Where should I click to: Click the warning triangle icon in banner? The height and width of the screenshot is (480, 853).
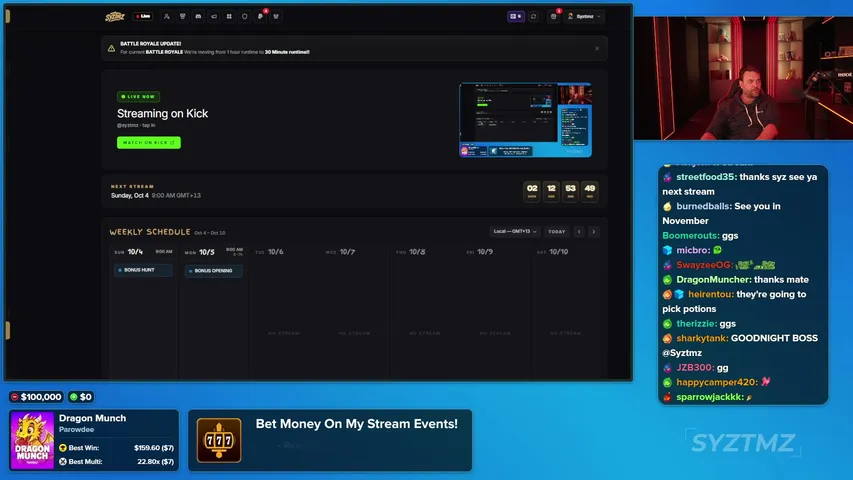[x=112, y=48]
